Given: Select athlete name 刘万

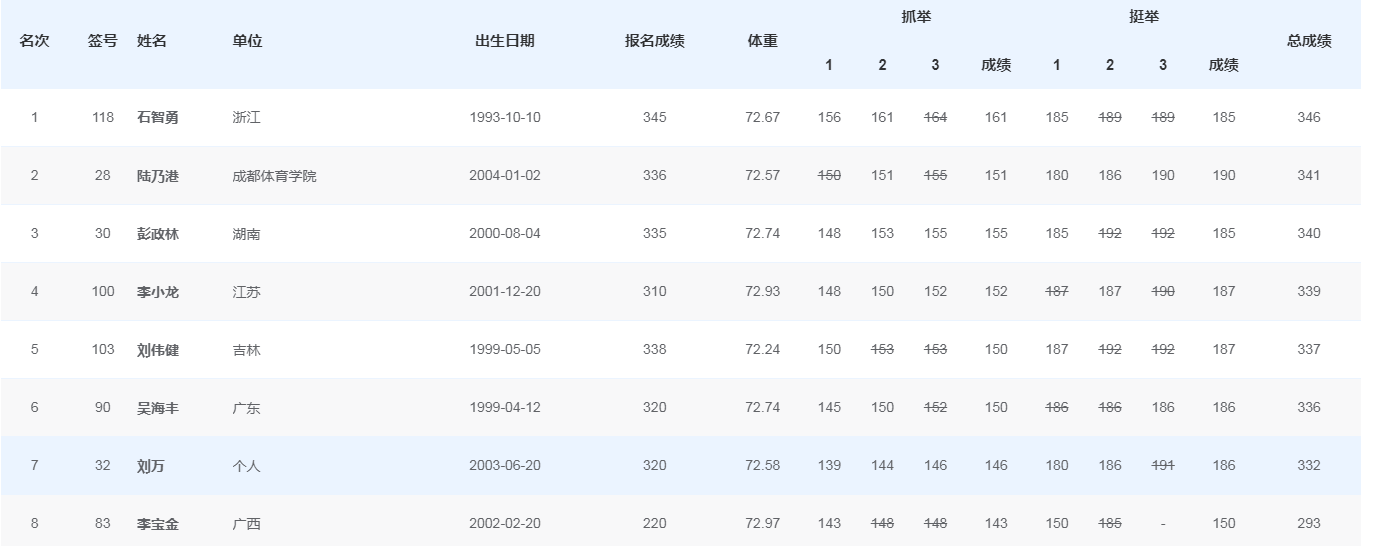Looking at the screenshot, I should 151,465.
